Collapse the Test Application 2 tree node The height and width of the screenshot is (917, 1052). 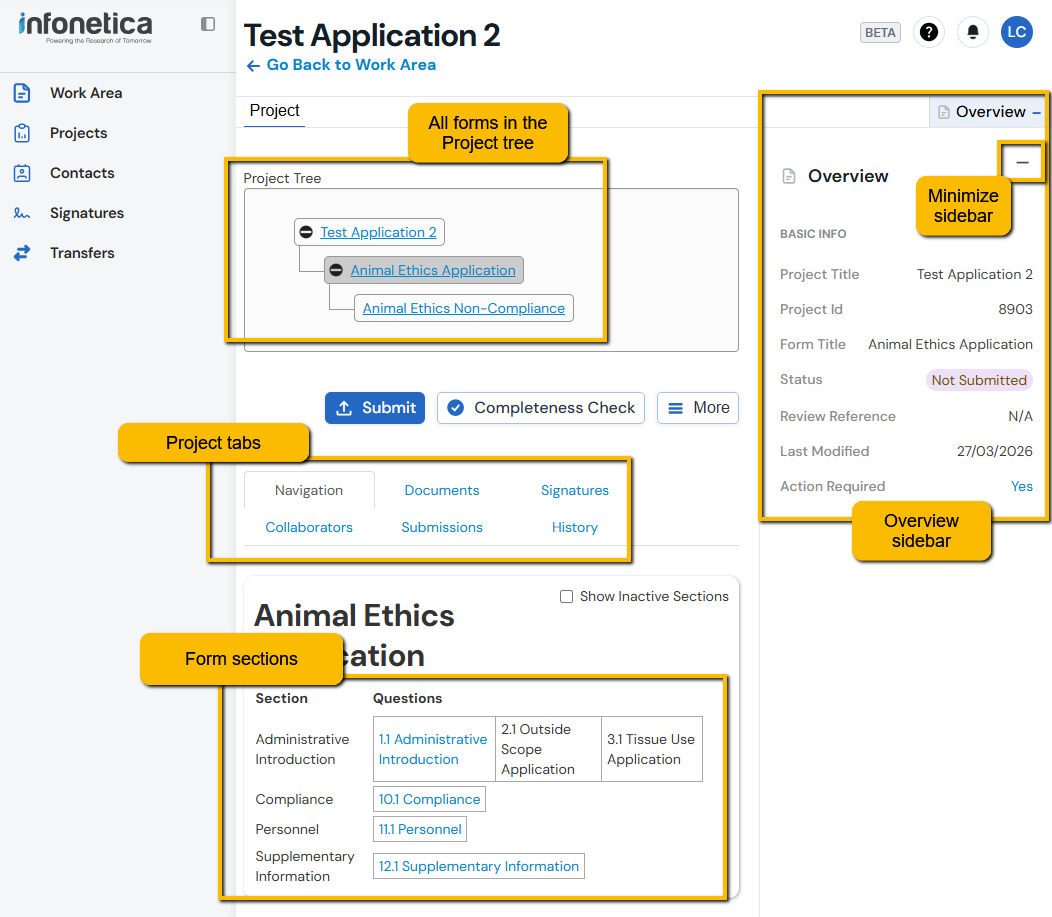(x=306, y=232)
